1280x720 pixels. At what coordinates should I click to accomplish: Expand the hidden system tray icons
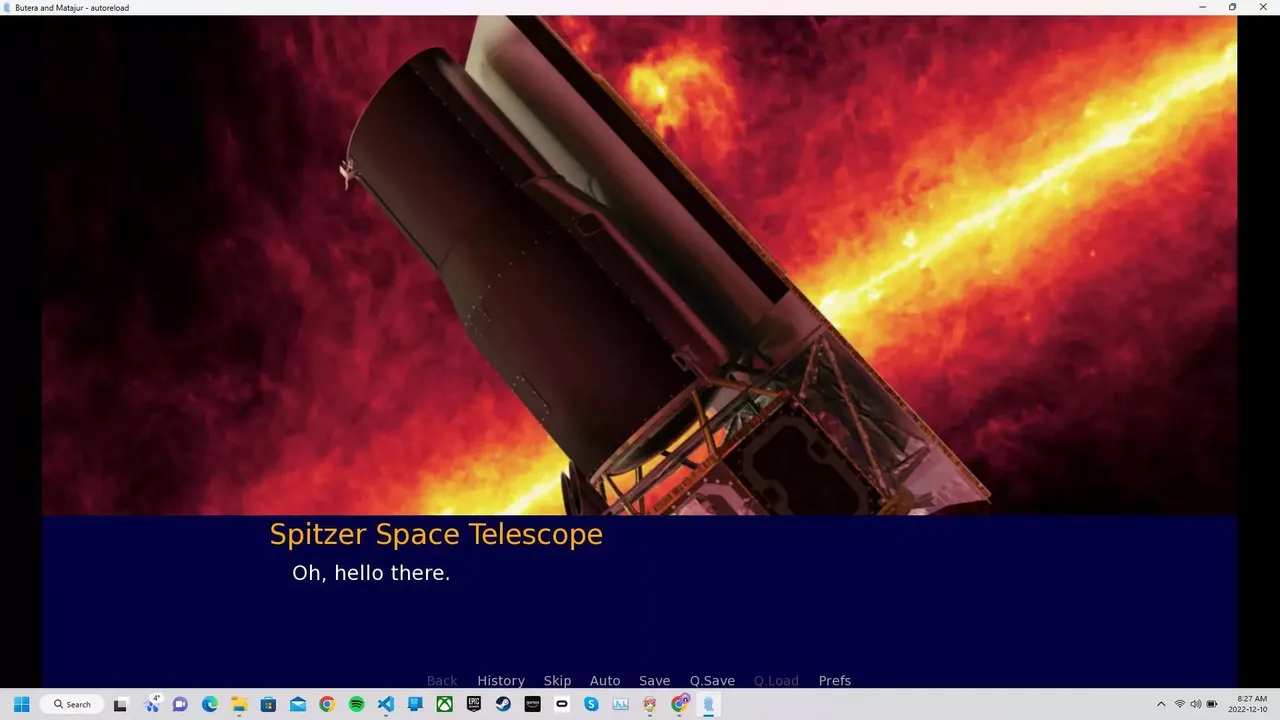1161,704
